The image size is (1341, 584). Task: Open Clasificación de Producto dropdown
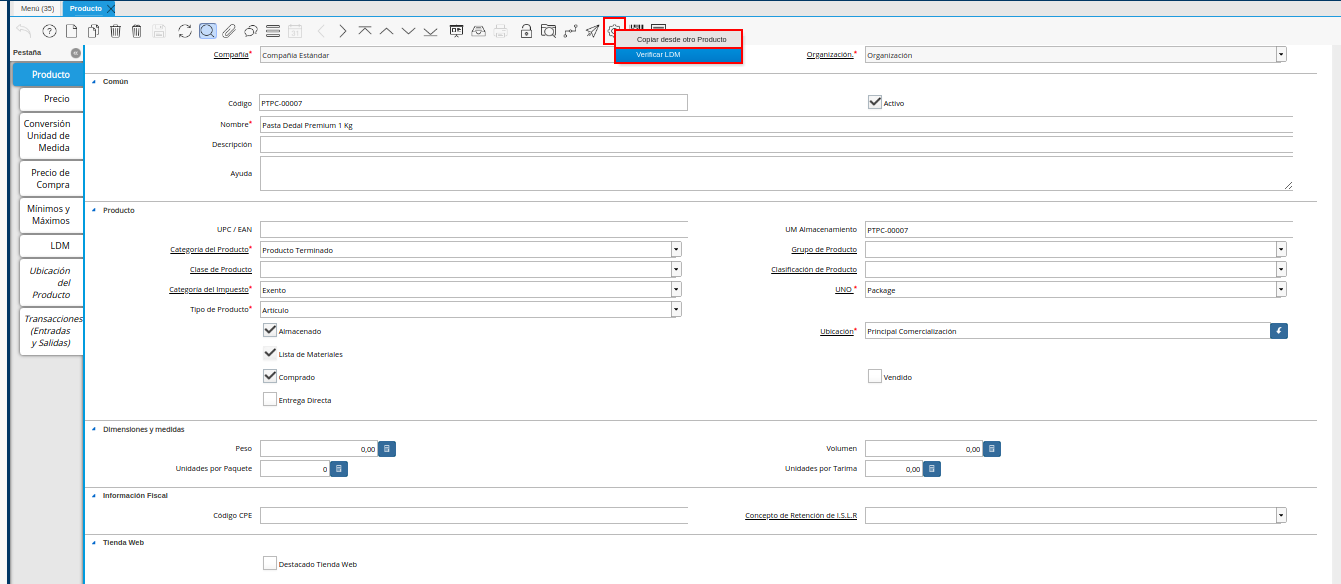click(x=1281, y=269)
